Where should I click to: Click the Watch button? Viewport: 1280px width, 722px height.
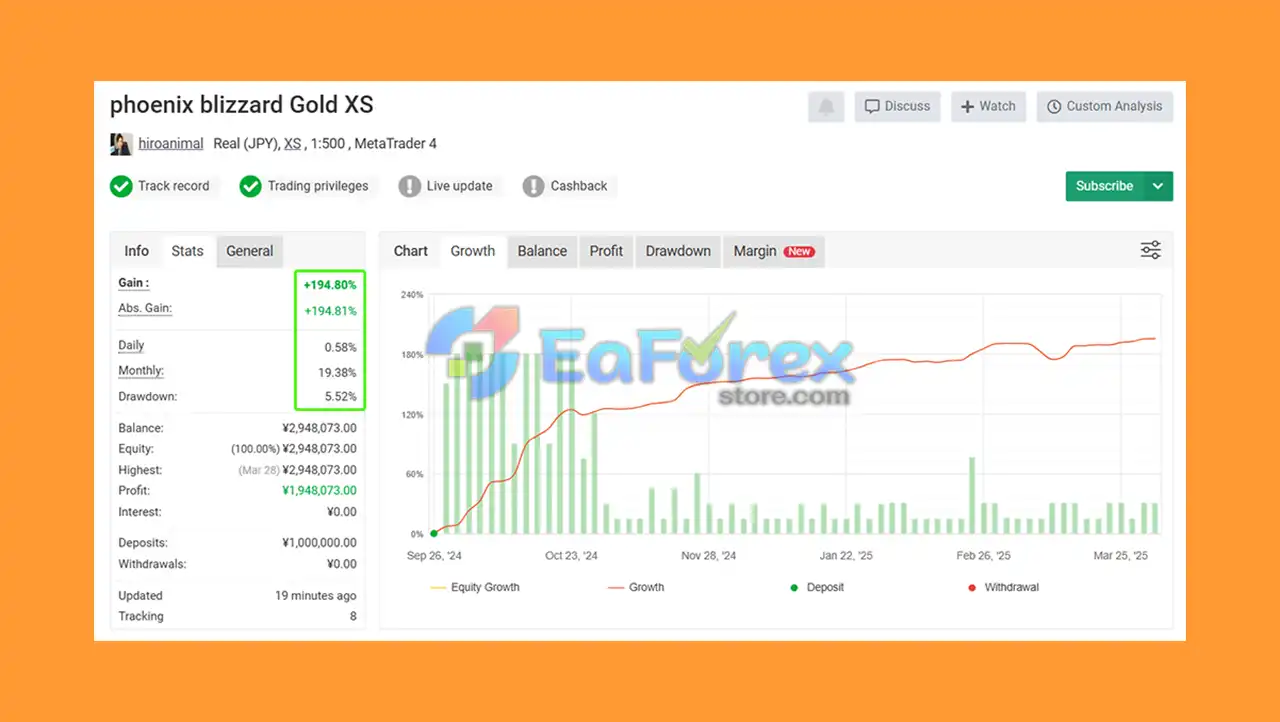(988, 107)
